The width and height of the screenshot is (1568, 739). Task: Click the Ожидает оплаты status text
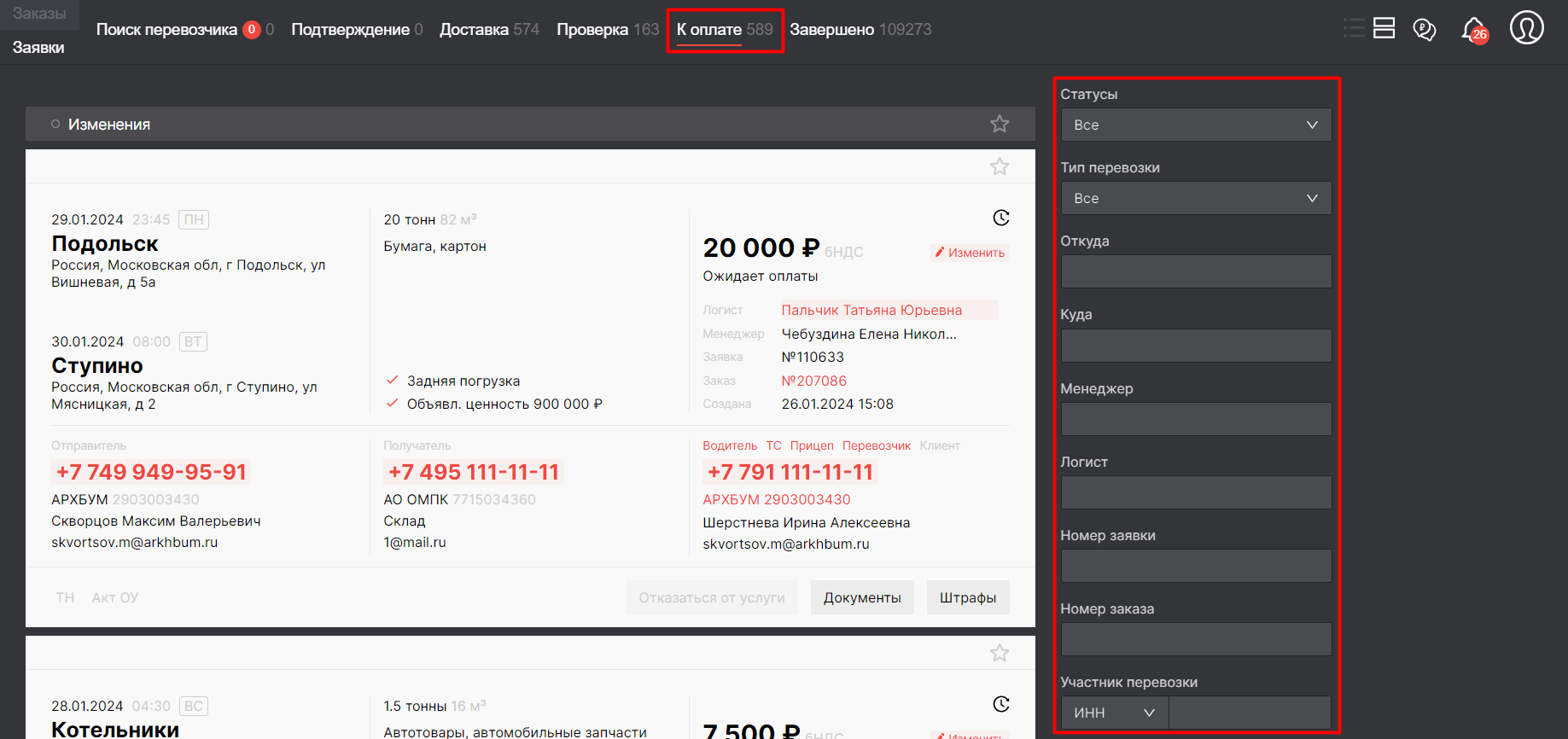(x=761, y=276)
